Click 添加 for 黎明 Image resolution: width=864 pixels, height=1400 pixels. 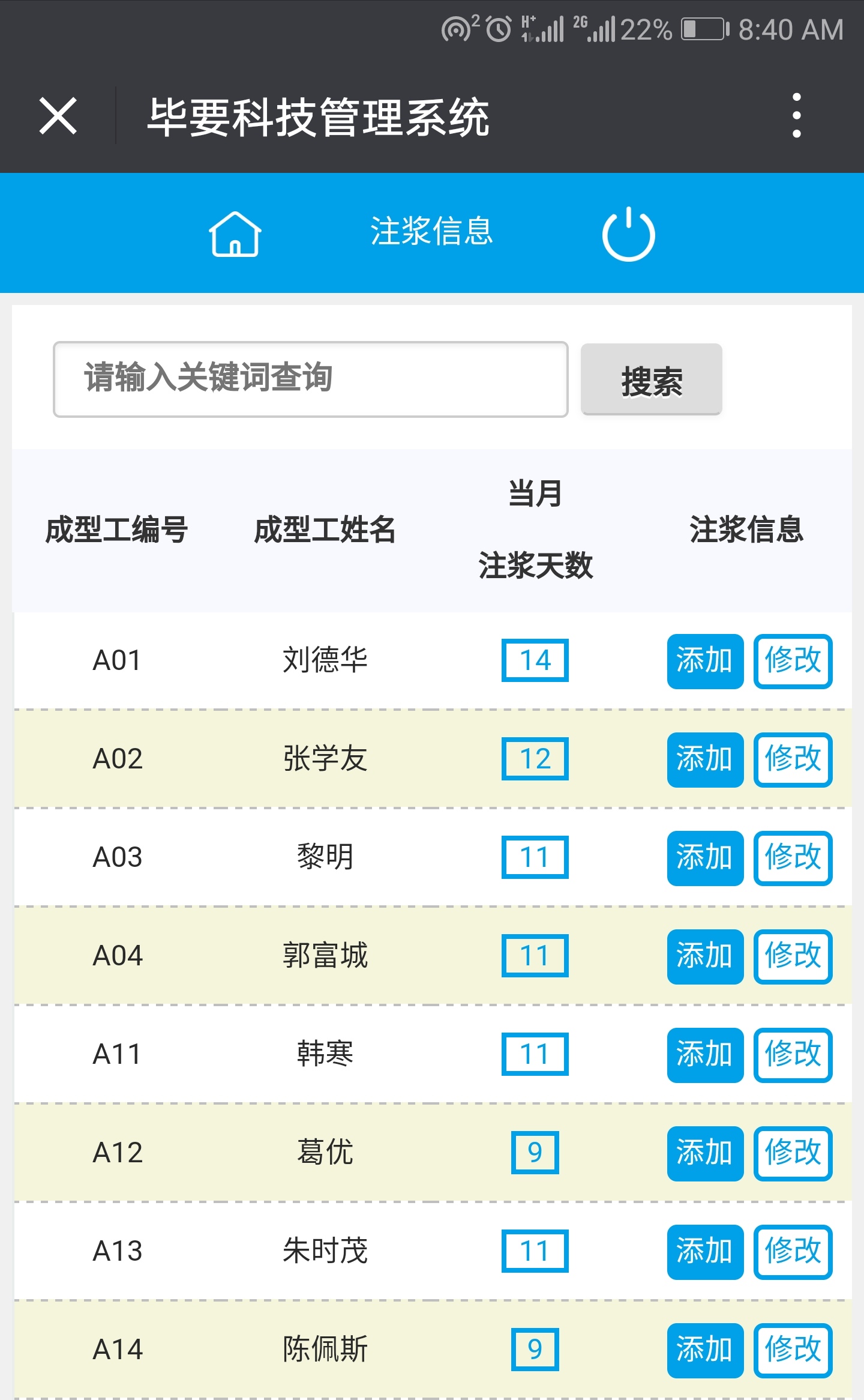(x=705, y=858)
